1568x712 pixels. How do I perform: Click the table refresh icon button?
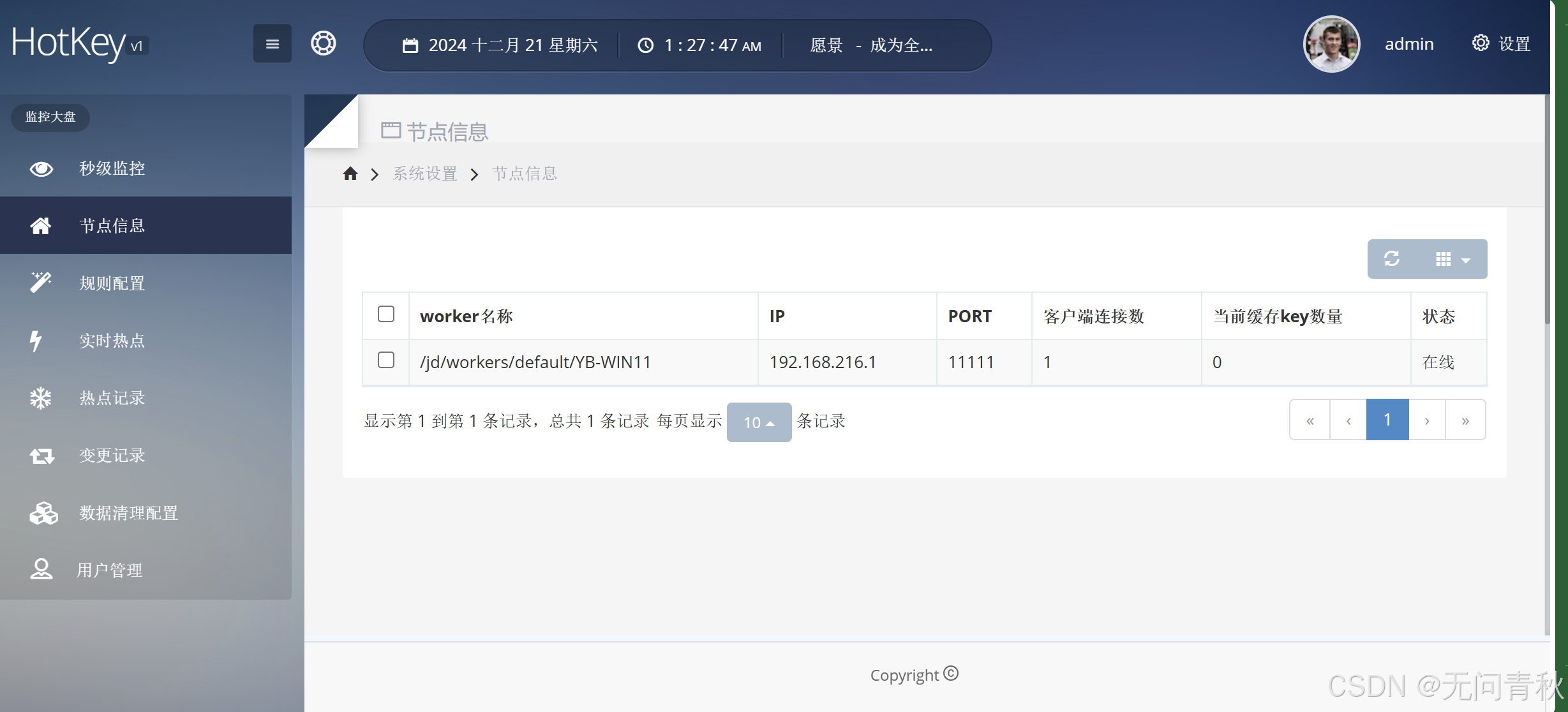click(x=1392, y=258)
